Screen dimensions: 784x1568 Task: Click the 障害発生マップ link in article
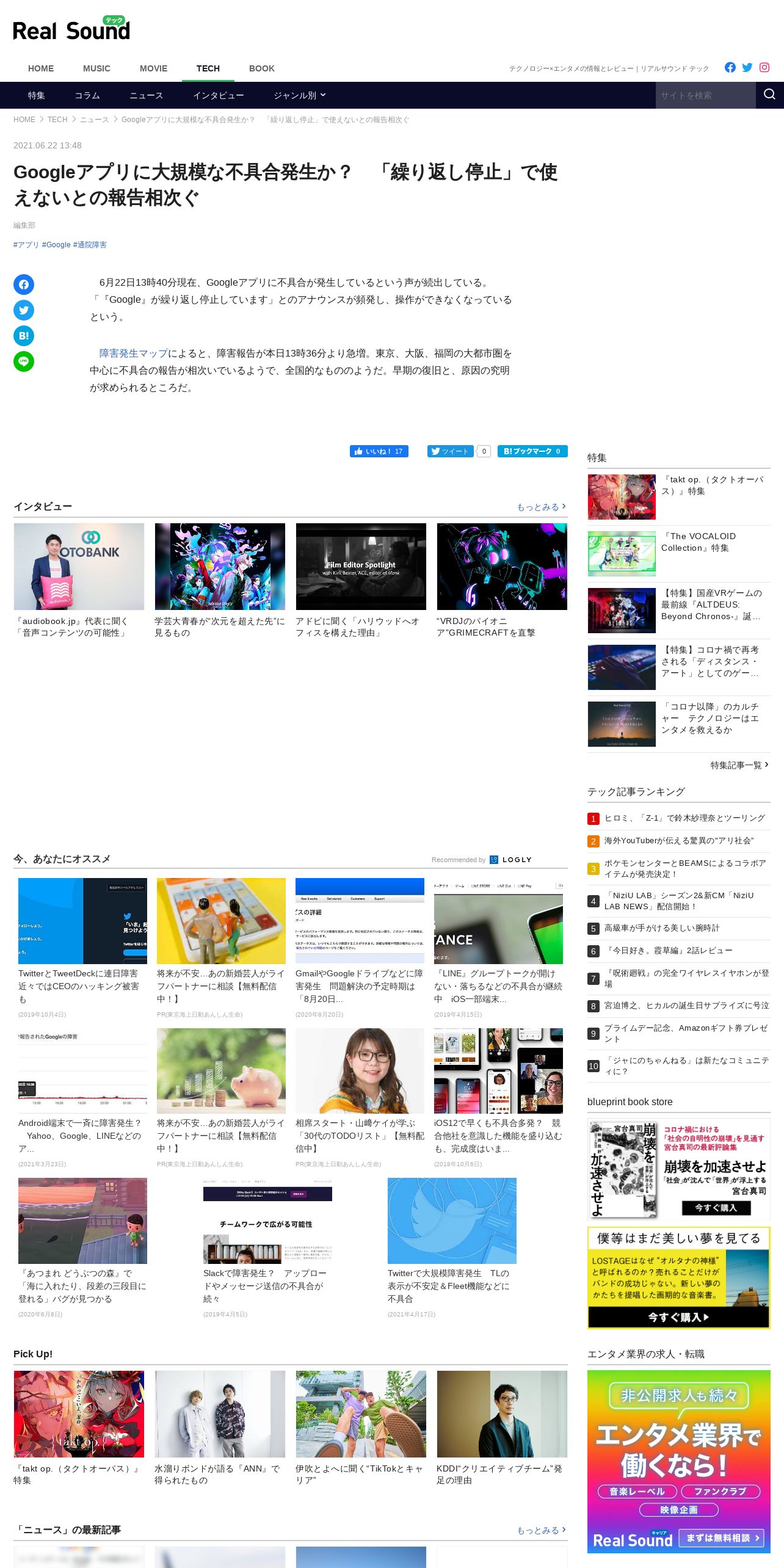[133, 354]
